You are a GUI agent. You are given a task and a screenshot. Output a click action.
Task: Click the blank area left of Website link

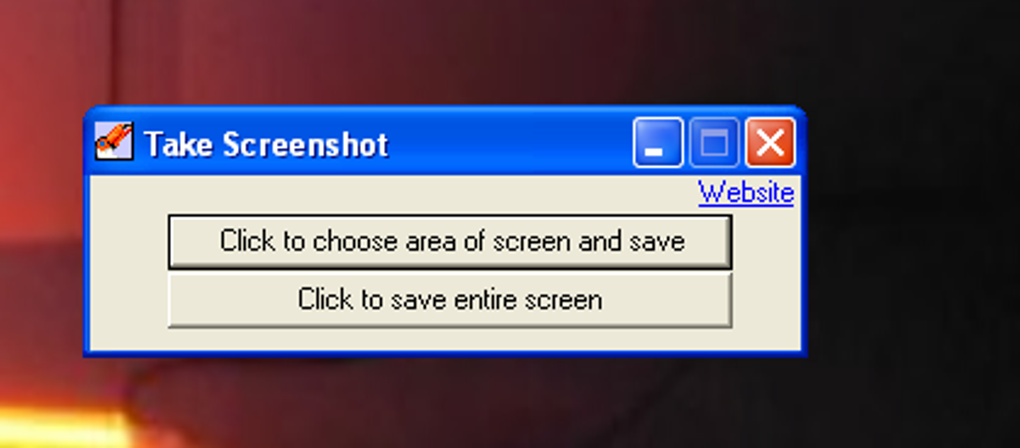390,194
